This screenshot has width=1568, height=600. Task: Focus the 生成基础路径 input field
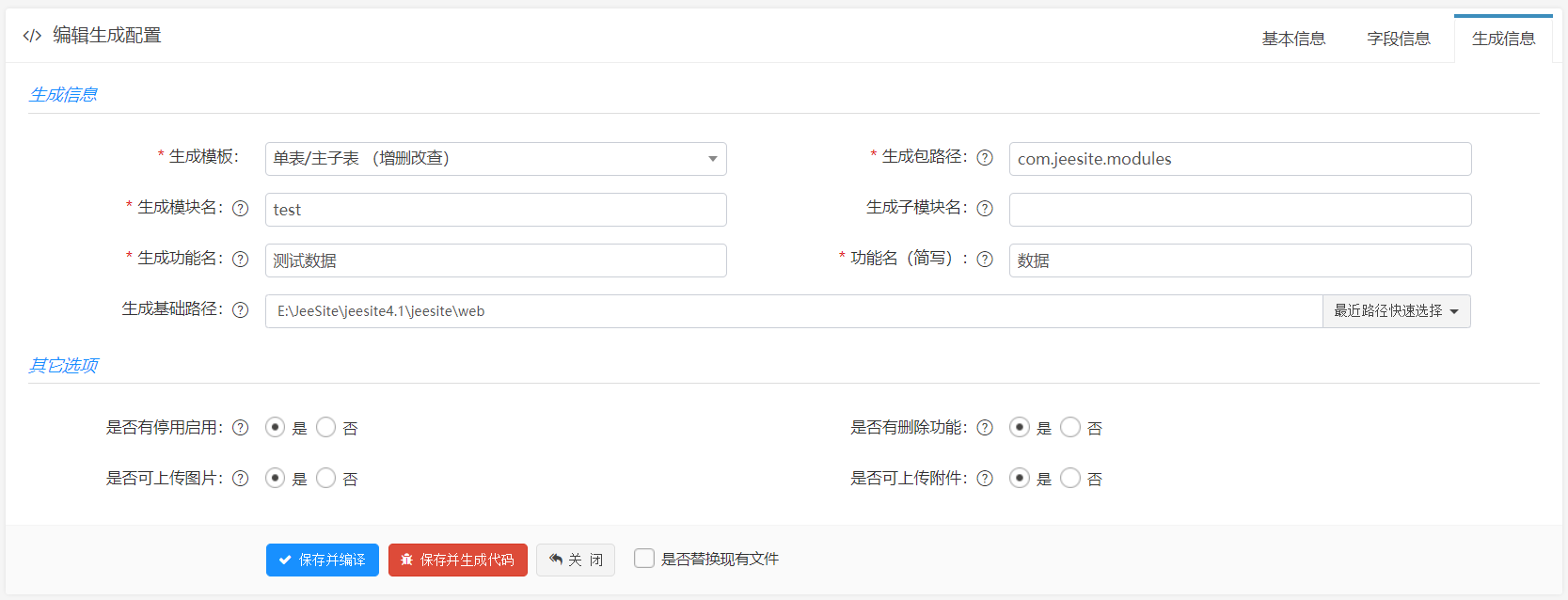[x=794, y=311]
